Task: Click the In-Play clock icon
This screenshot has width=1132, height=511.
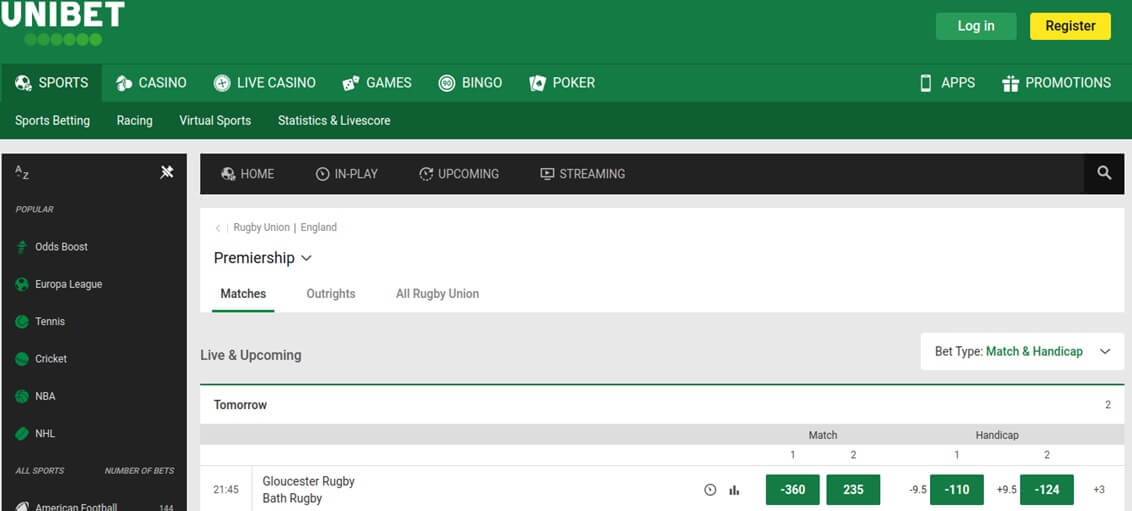Action: [323, 174]
